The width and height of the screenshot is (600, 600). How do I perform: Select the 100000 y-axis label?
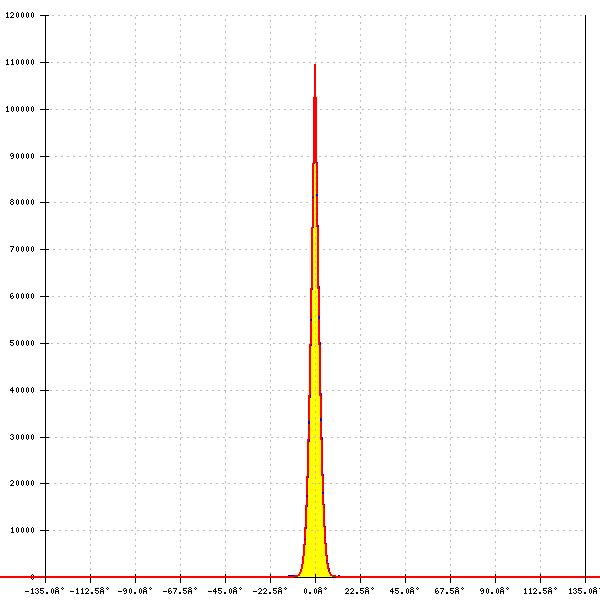(x=20, y=109)
